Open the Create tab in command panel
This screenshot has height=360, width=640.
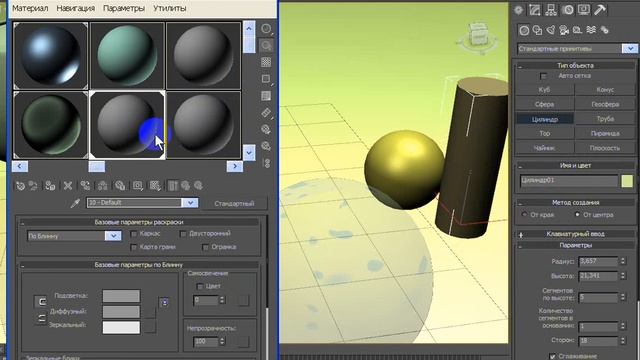coord(518,10)
